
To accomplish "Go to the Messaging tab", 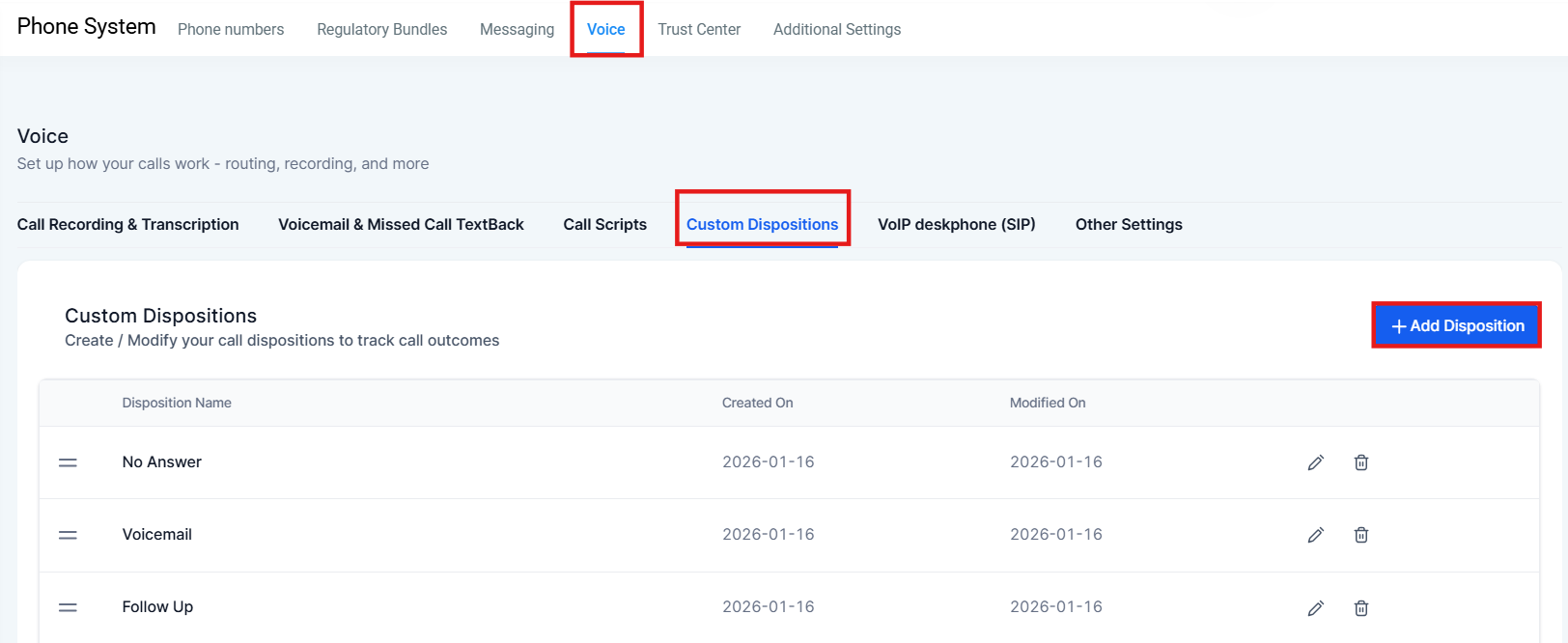I will [x=517, y=30].
